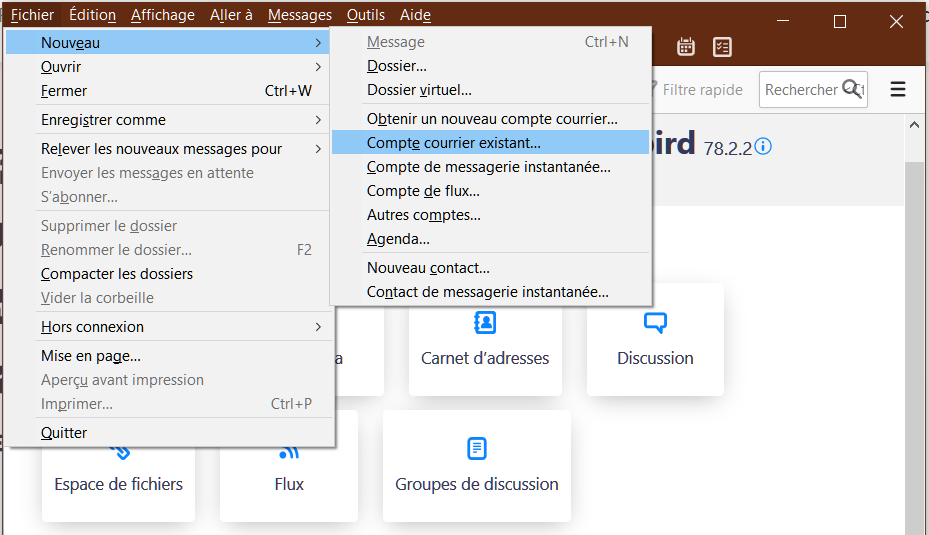Open the Outils menu in menu bar
Image resolution: width=929 pixels, height=535 pixels.
point(365,15)
